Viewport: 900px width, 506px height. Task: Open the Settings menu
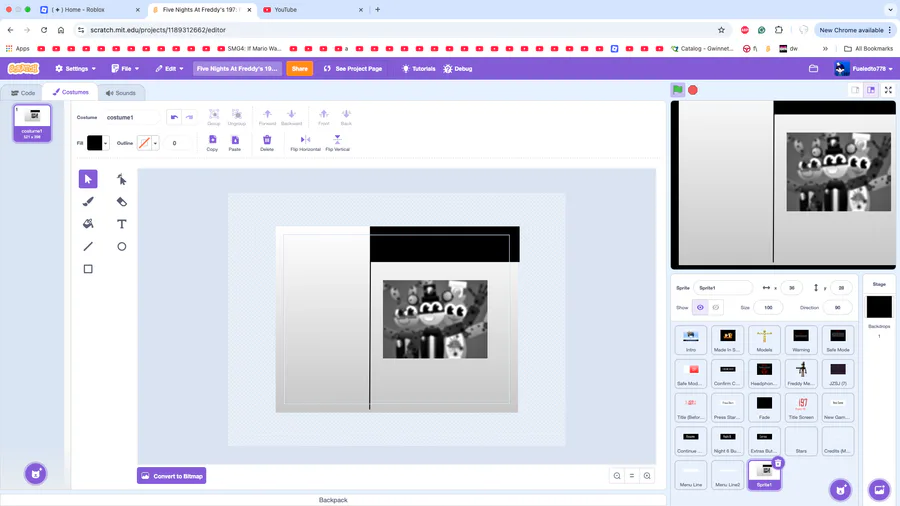pyautogui.click(x=76, y=69)
